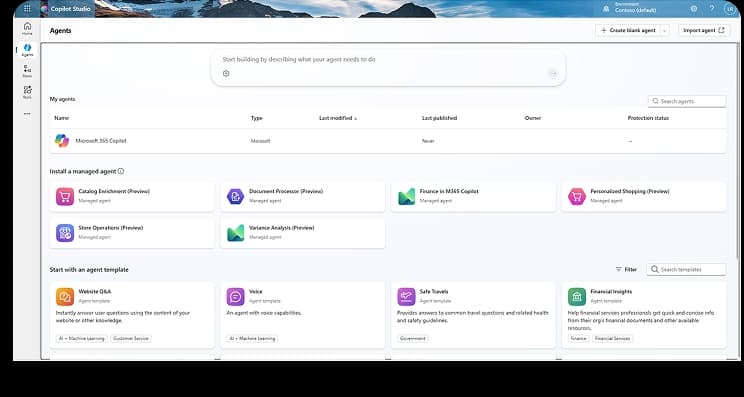Viewport: 744px width, 397px height.
Task: Click the Search agents field
Action: pos(687,101)
